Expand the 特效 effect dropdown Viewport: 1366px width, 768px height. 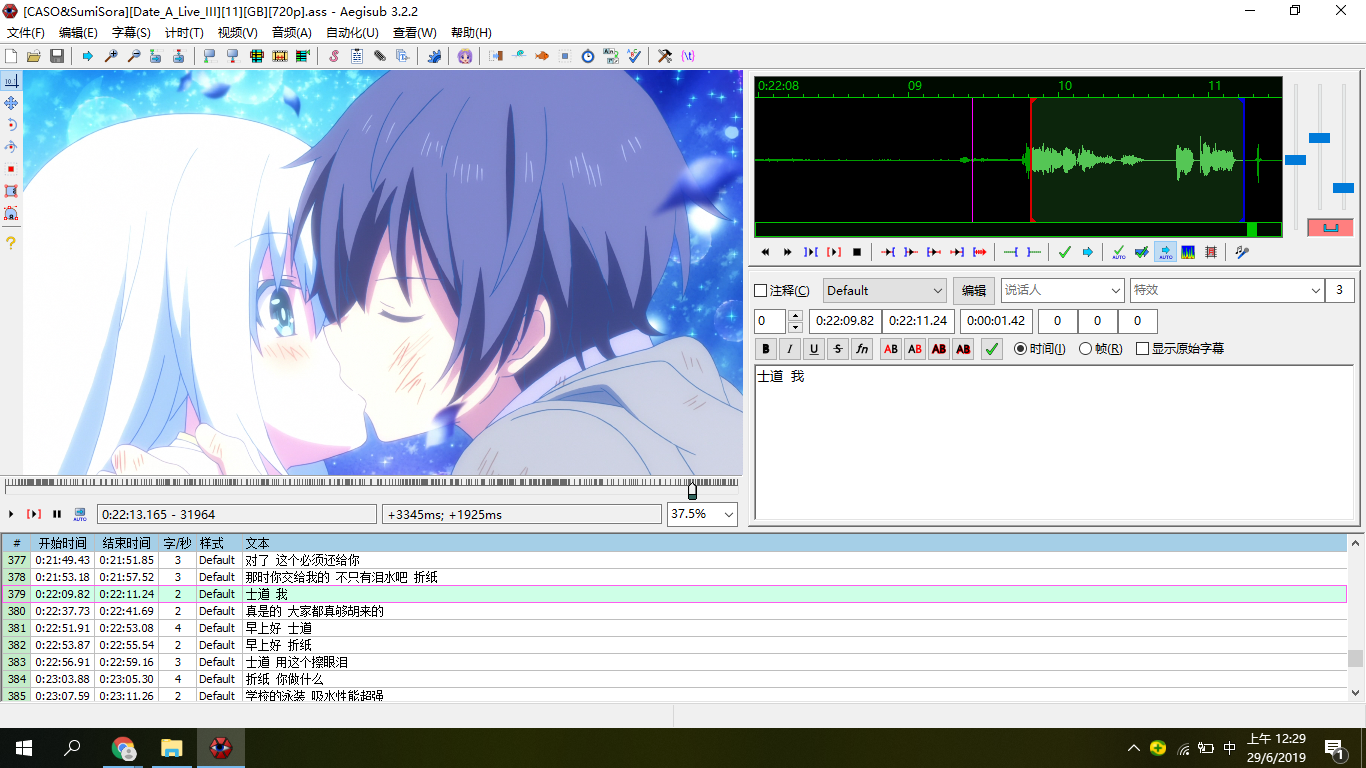coord(1227,291)
